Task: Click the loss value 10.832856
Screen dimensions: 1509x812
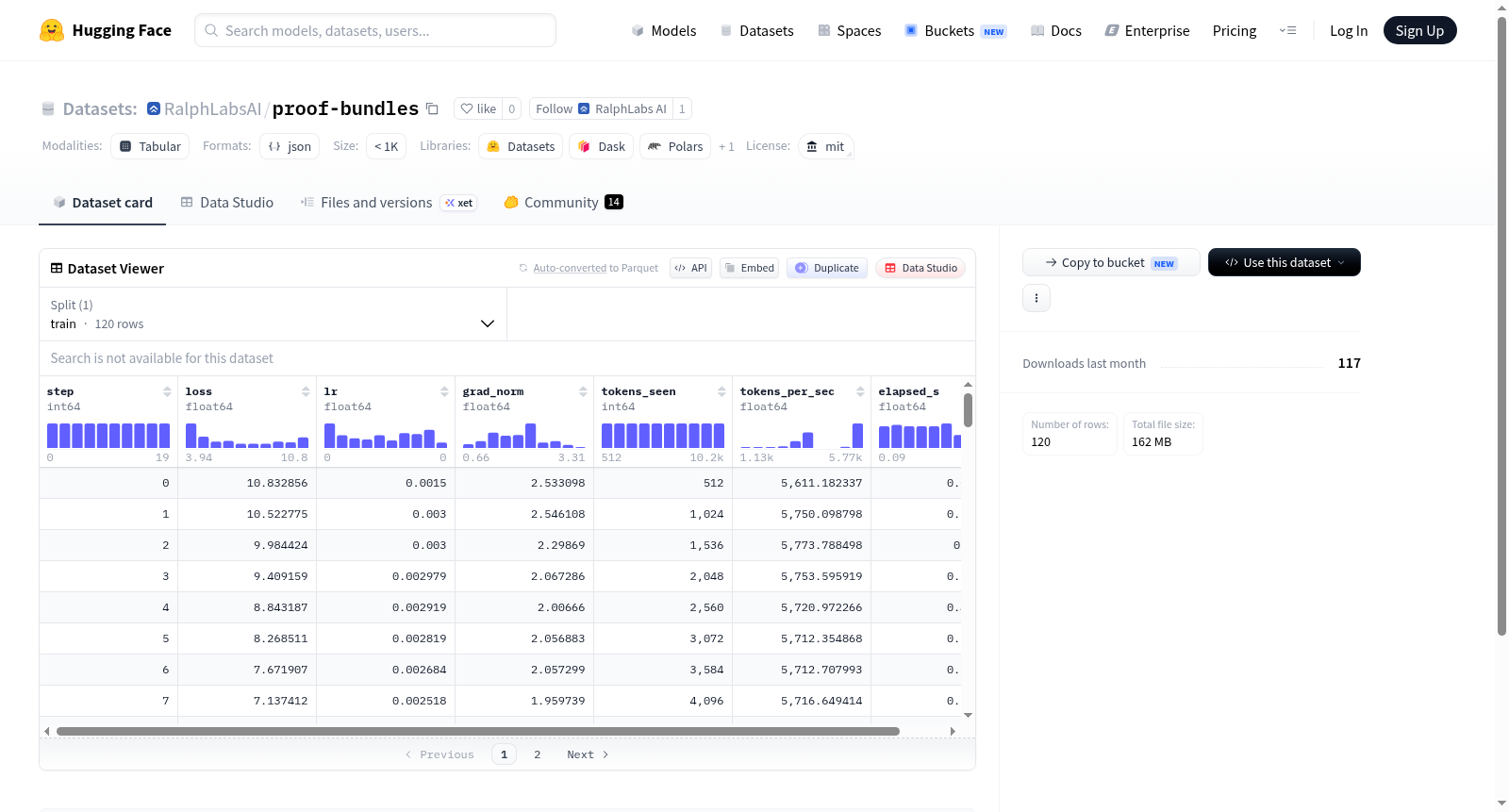Action: (x=277, y=483)
